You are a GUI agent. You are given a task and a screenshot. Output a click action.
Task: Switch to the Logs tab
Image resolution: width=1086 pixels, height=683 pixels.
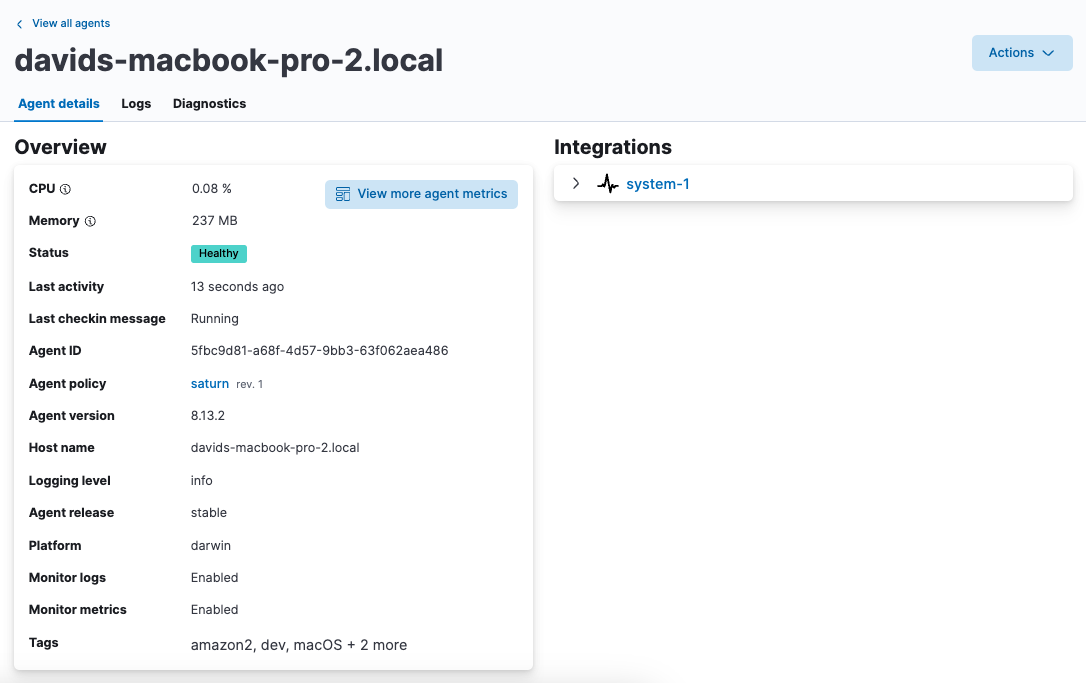pos(136,104)
